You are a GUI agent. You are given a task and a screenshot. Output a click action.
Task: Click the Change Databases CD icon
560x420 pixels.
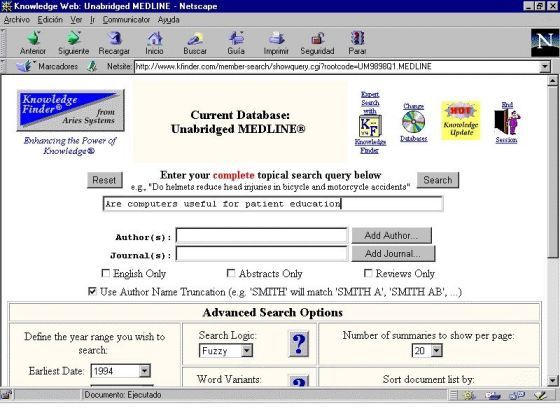coord(414,122)
